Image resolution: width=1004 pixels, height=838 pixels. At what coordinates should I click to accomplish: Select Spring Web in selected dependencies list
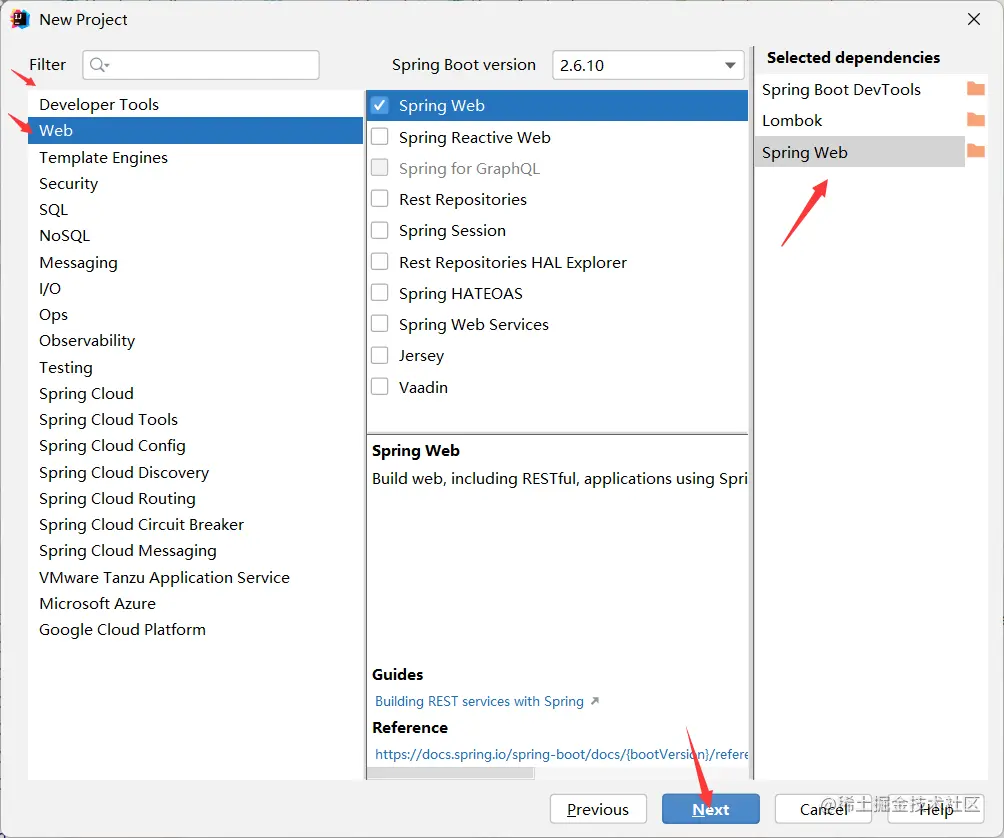coord(859,152)
